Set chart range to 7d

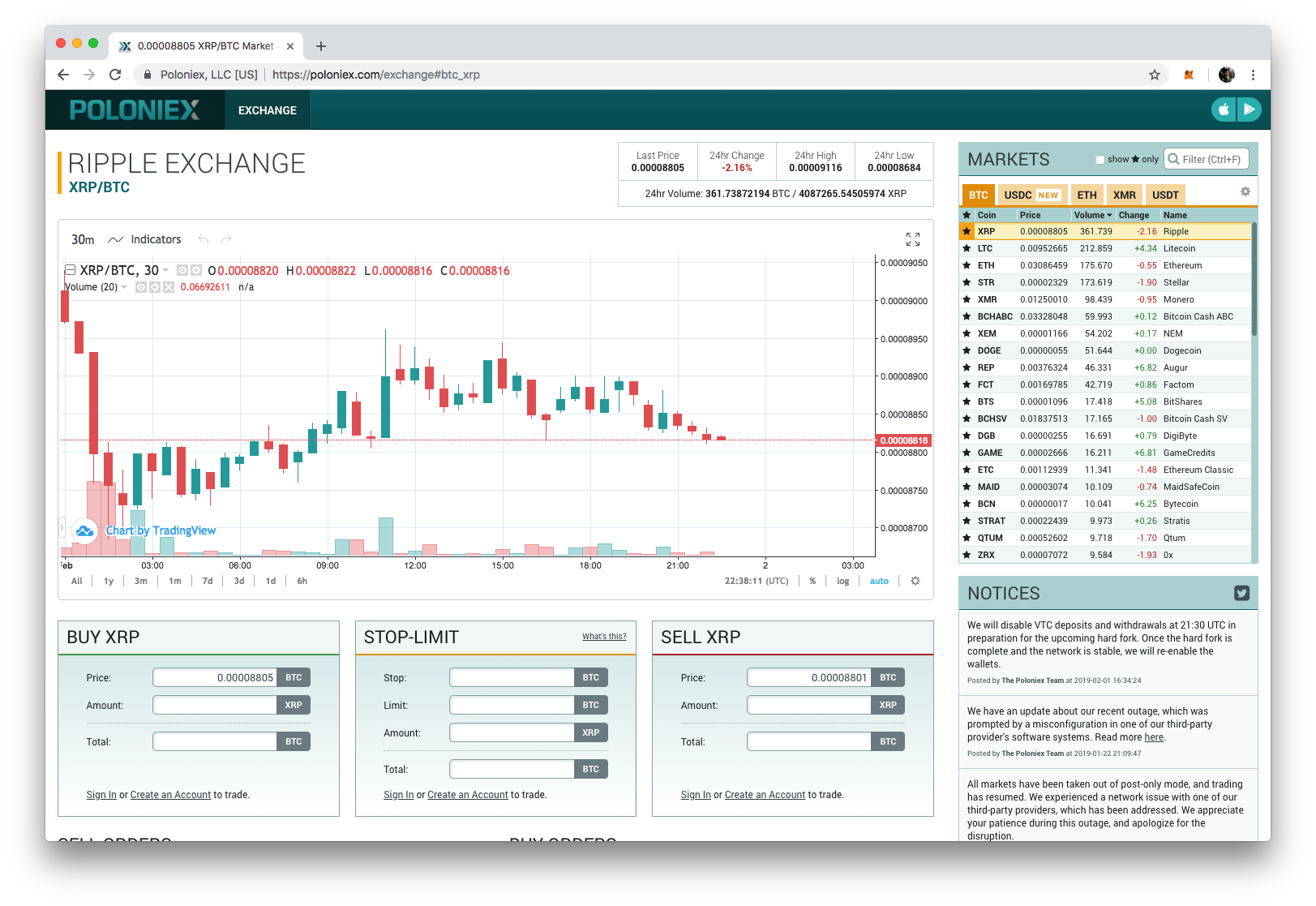pyautogui.click(x=208, y=581)
